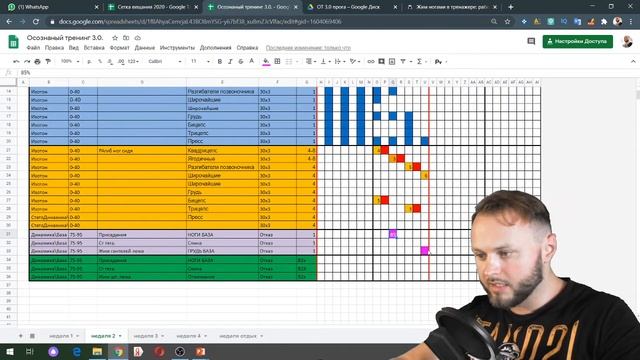Switch to the неделя 1 sheet tab
This screenshot has height=360, width=640.
(x=60, y=336)
